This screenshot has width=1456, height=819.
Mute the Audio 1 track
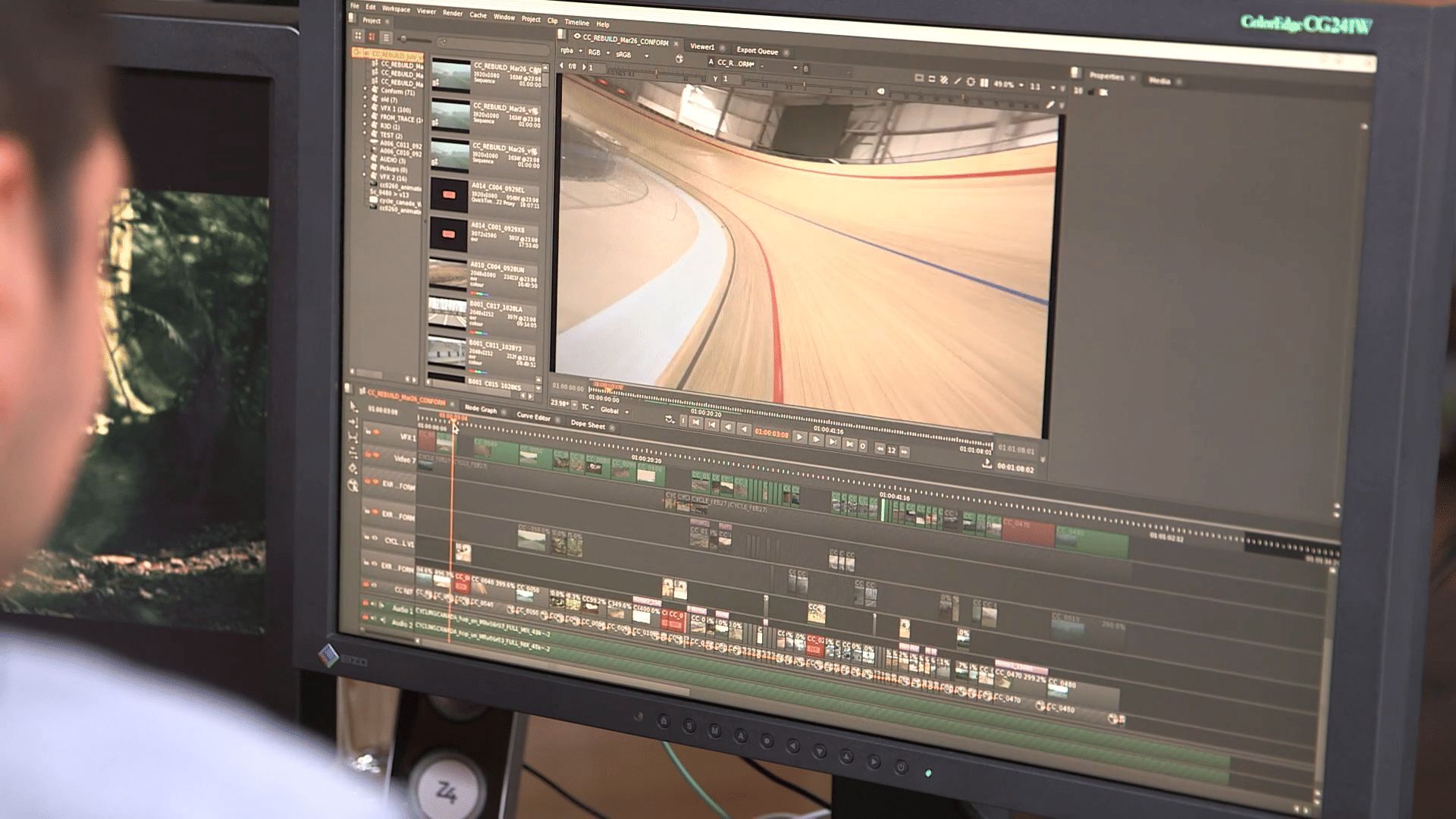click(374, 604)
